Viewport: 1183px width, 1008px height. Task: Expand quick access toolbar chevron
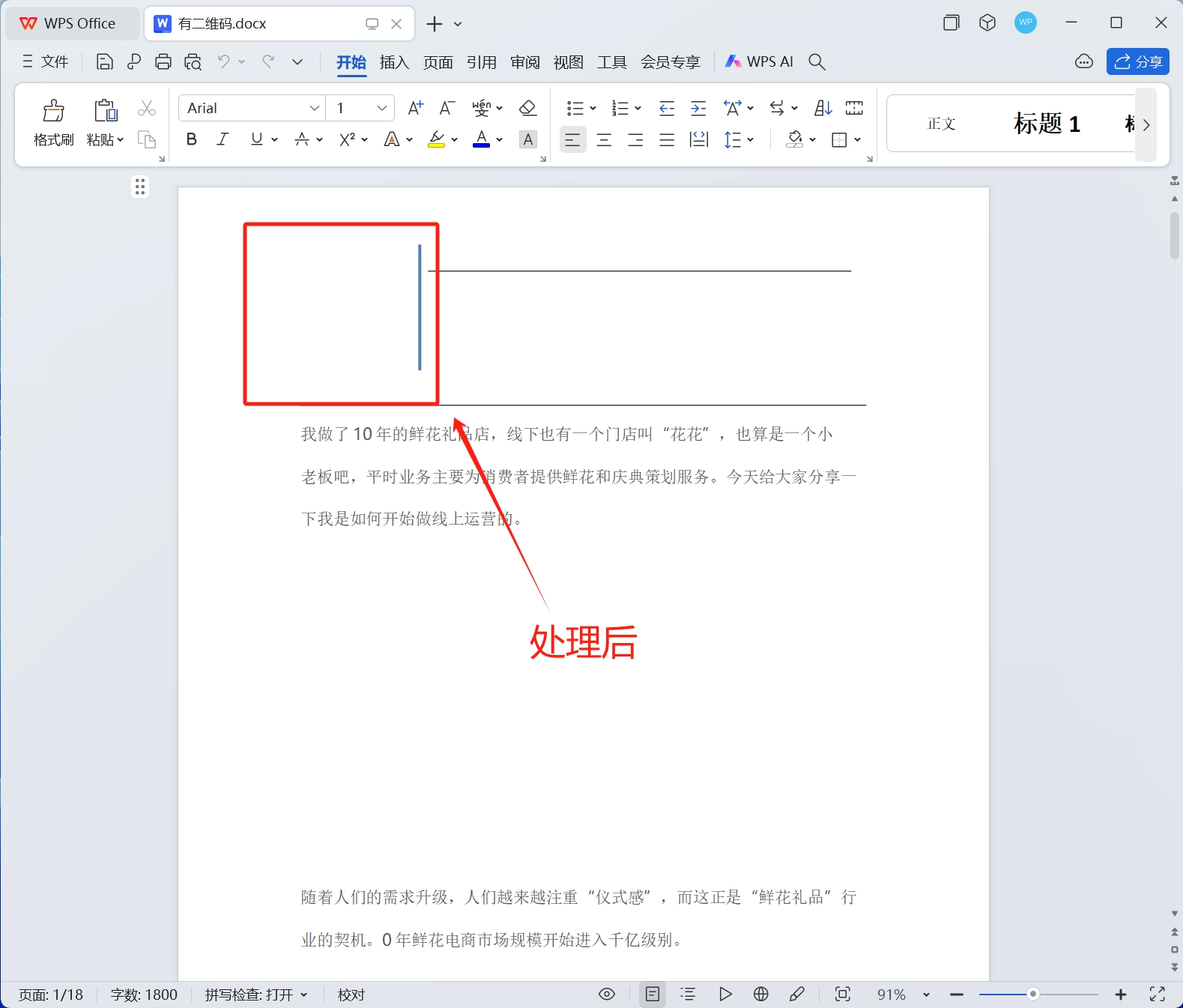coord(297,62)
